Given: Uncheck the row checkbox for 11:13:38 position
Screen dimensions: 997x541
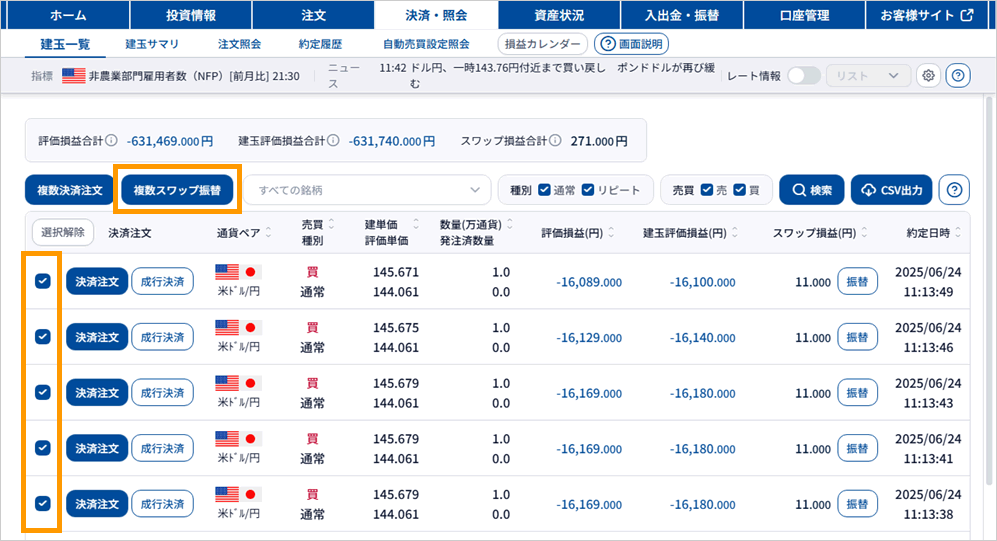Looking at the screenshot, I should 43,503.
